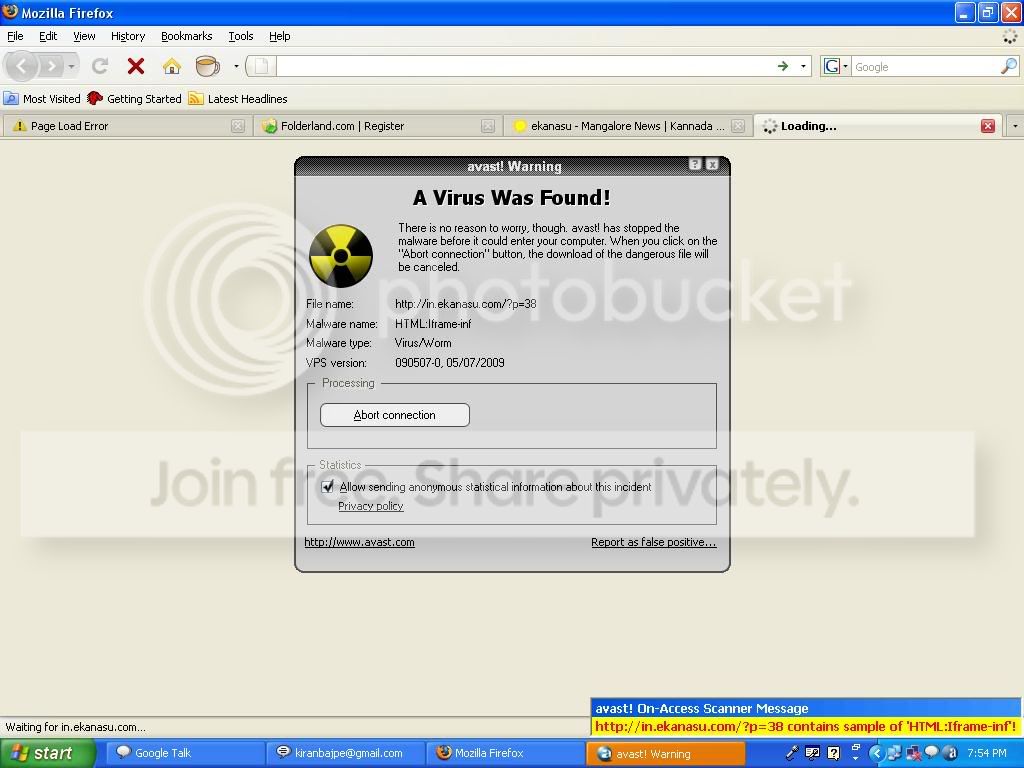Expand the address bar history dropdown
Screen dimensions: 1024x768
(803, 66)
